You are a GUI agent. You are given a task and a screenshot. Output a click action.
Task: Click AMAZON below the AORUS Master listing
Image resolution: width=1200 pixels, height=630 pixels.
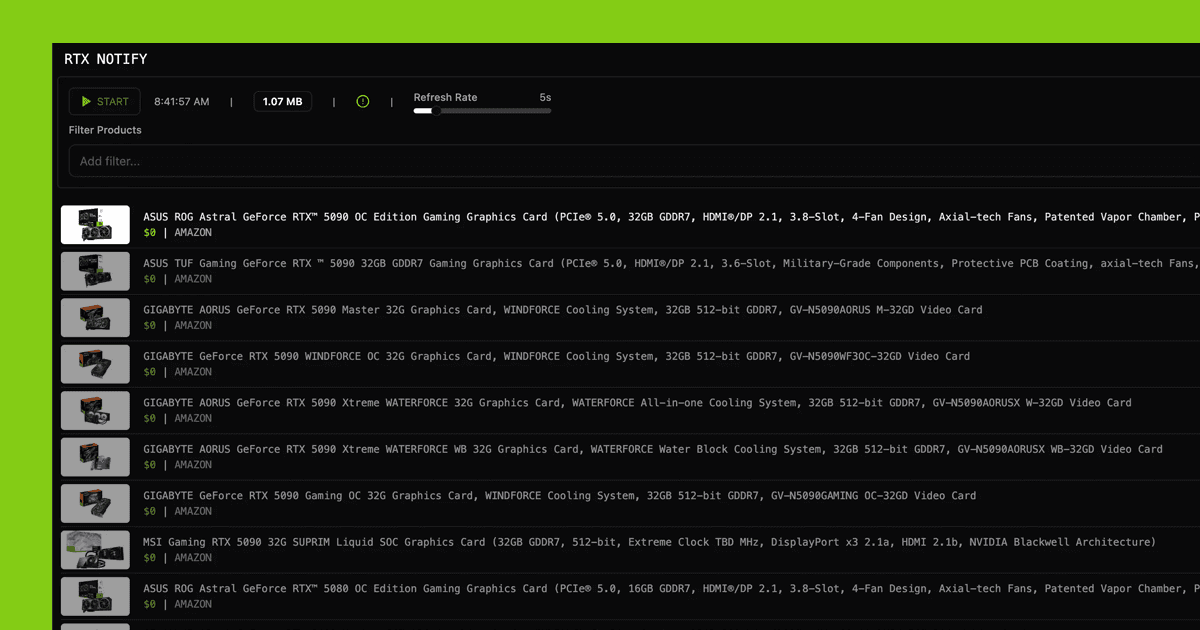pos(192,324)
